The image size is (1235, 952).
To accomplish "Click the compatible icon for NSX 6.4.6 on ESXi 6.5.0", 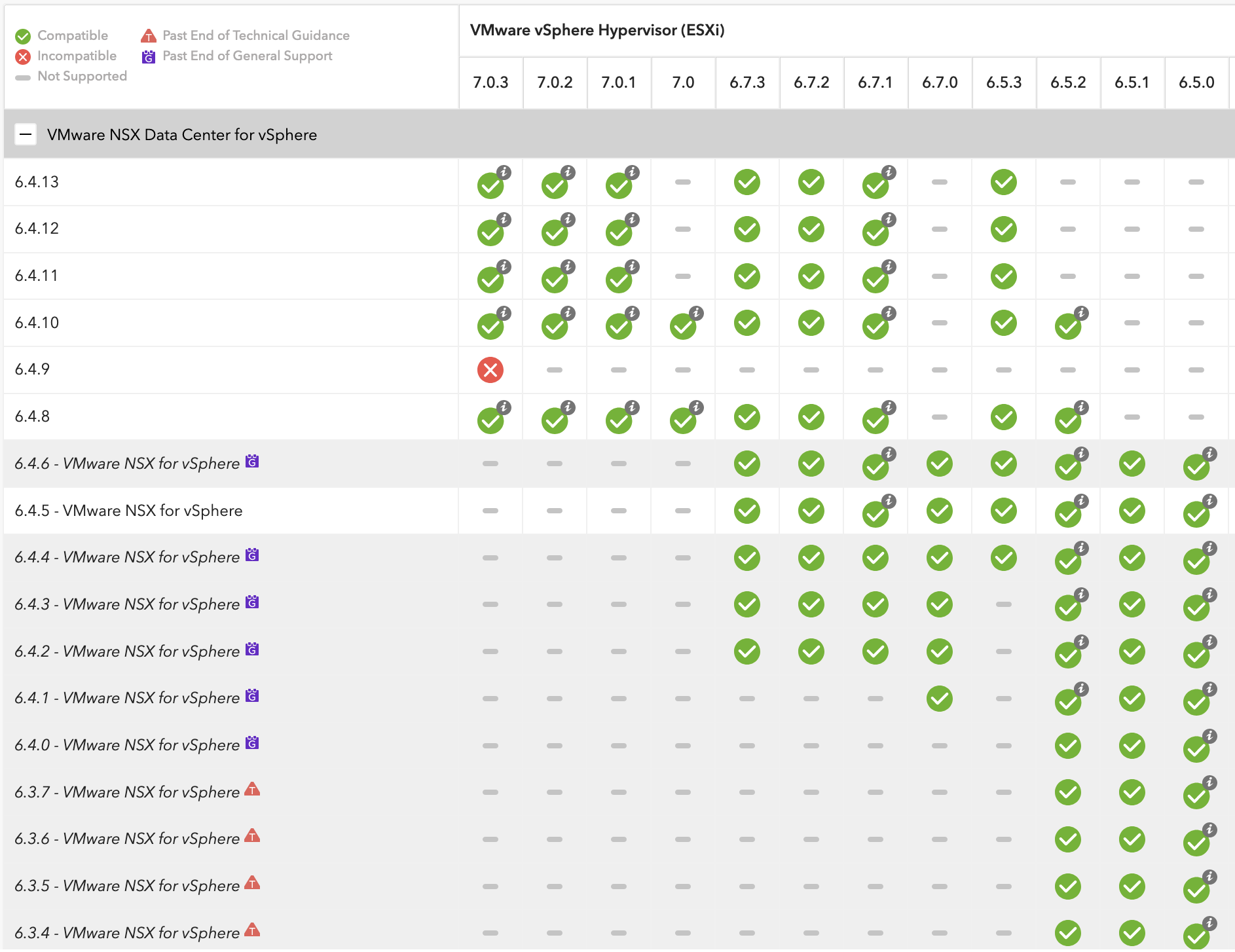I will (1197, 466).
